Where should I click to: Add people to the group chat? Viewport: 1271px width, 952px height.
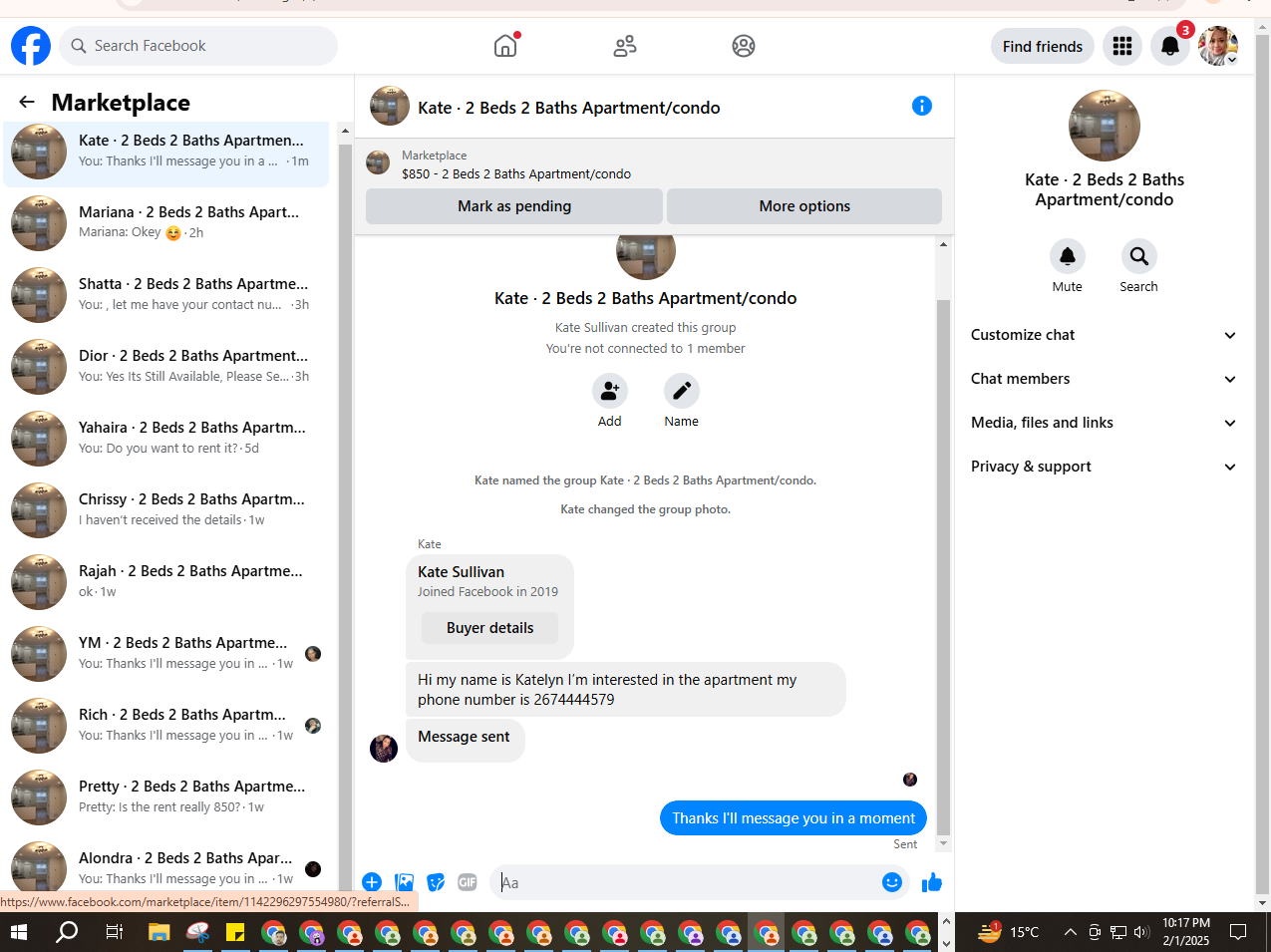(610, 391)
